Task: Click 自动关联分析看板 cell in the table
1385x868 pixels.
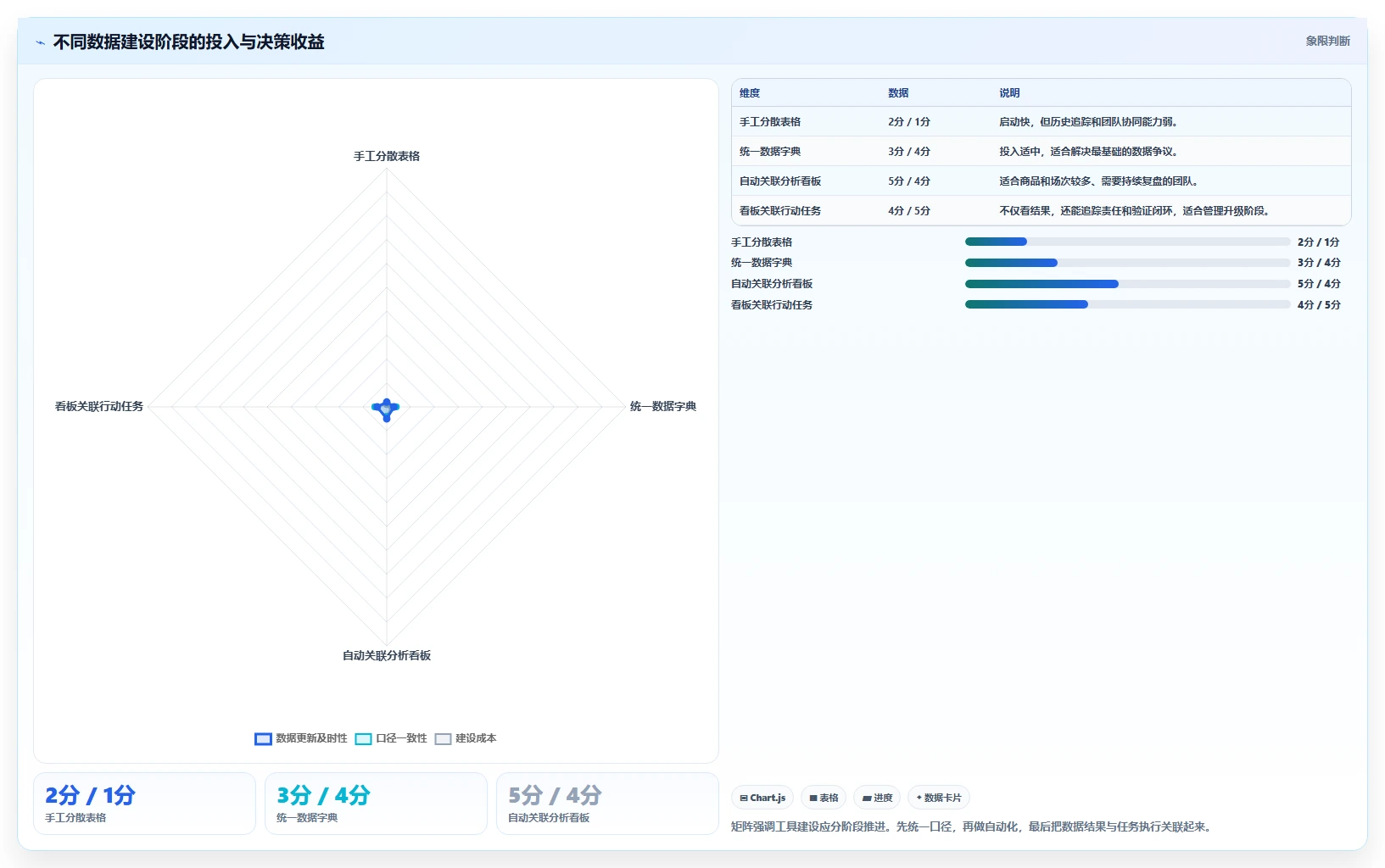Action: coord(780,181)
